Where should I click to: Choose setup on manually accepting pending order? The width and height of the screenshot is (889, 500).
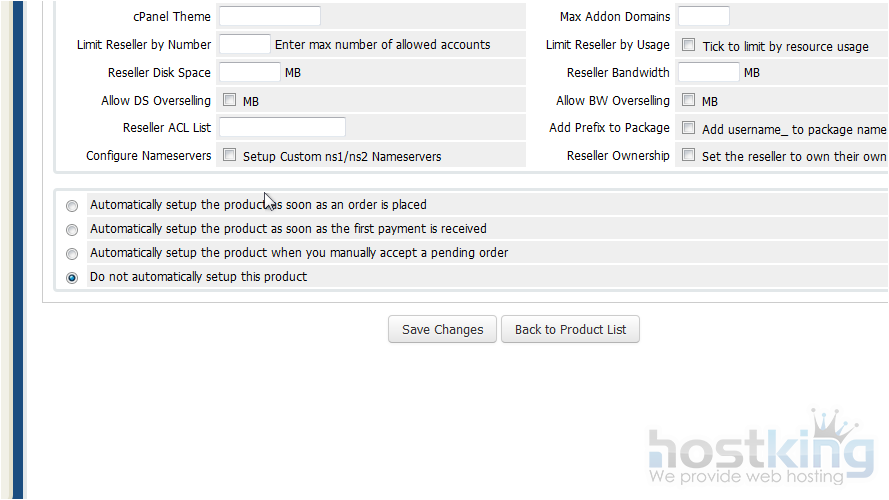[72, 254]
